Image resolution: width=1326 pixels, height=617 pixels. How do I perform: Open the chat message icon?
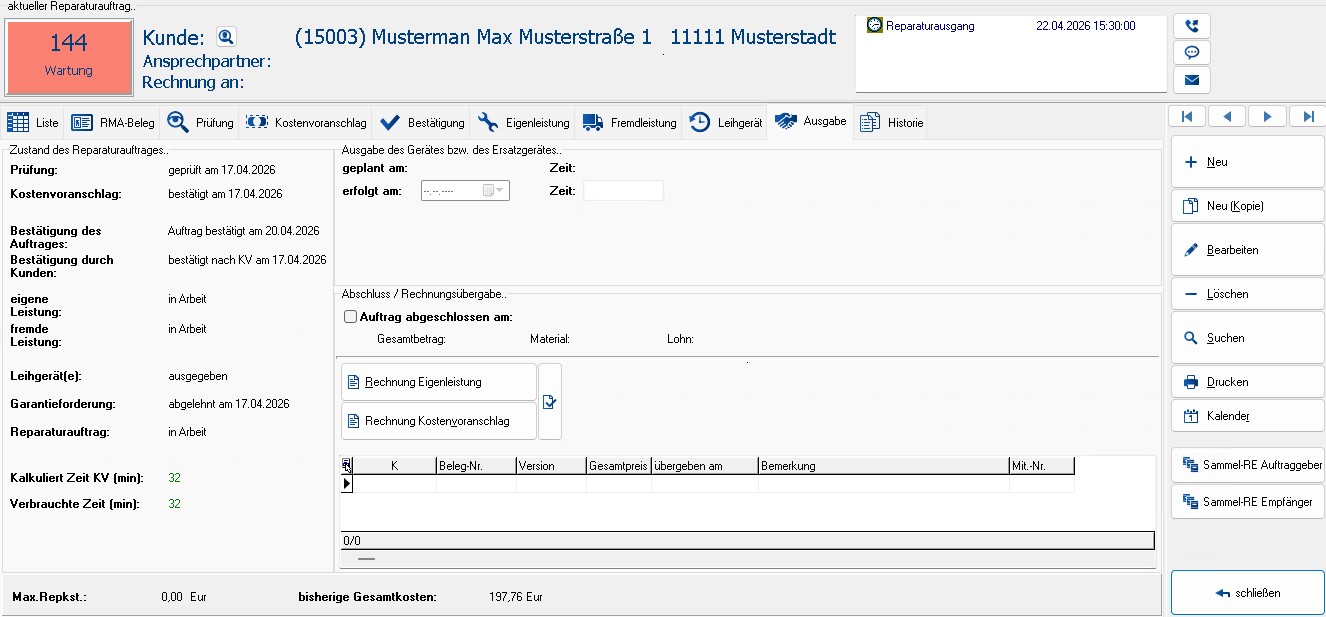1191,53
